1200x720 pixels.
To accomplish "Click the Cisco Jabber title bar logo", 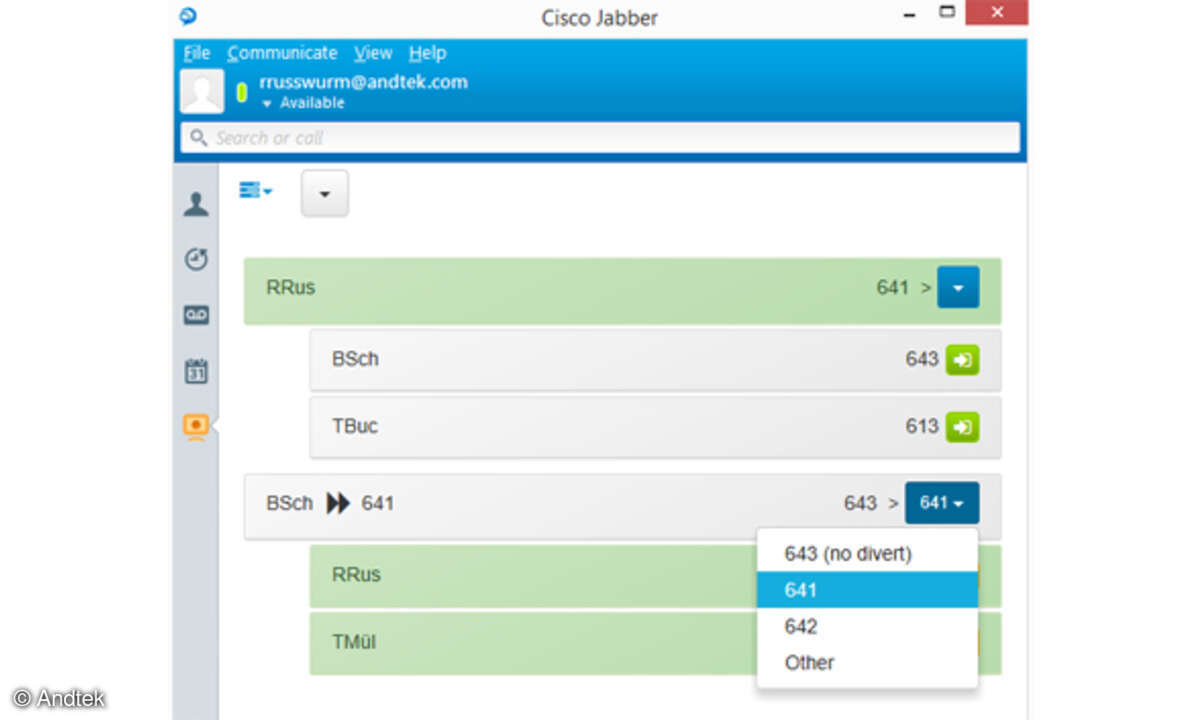I will pyautogui.click(x=188, y=17).
